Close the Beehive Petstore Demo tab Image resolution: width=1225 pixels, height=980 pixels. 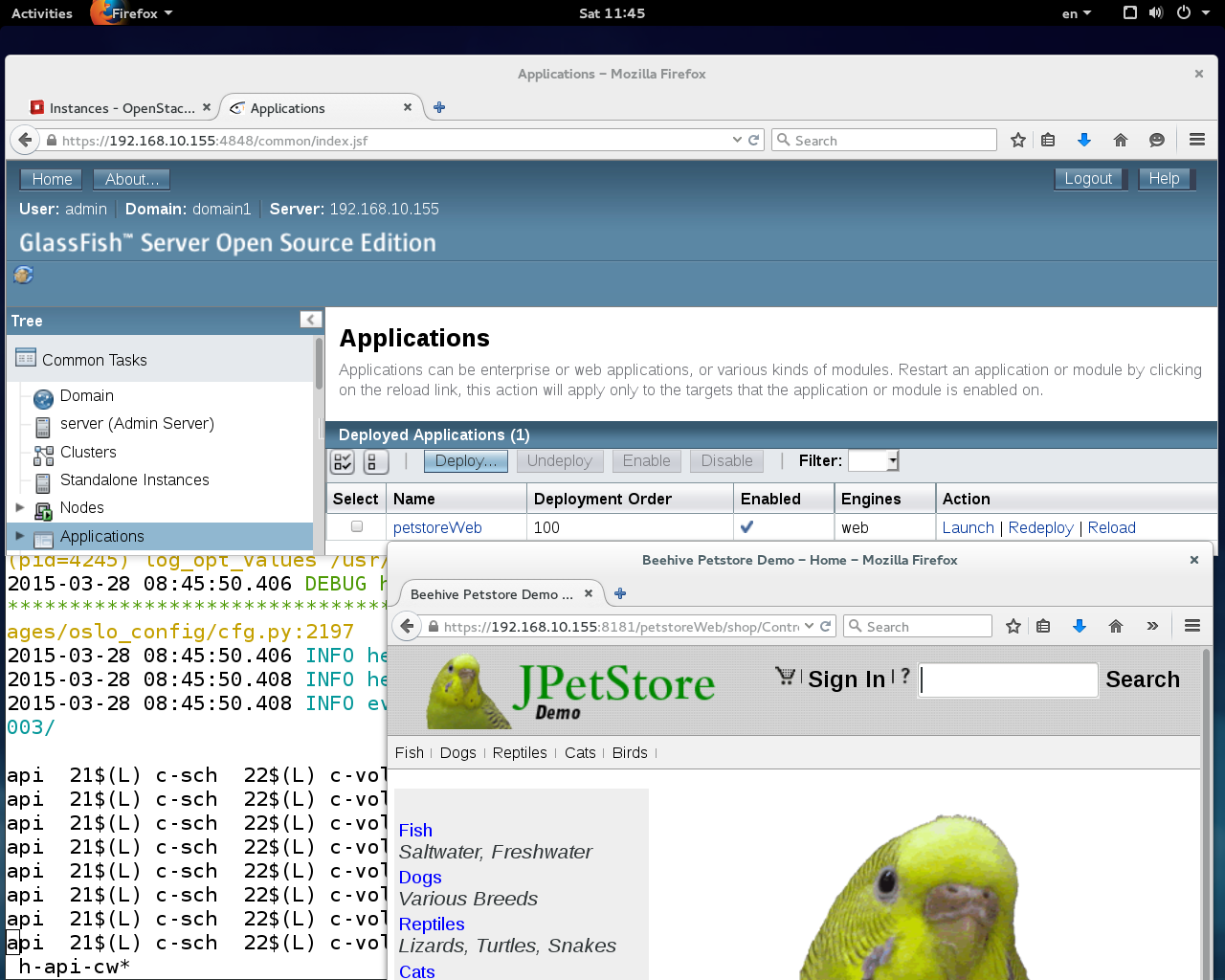click(589, 593)
